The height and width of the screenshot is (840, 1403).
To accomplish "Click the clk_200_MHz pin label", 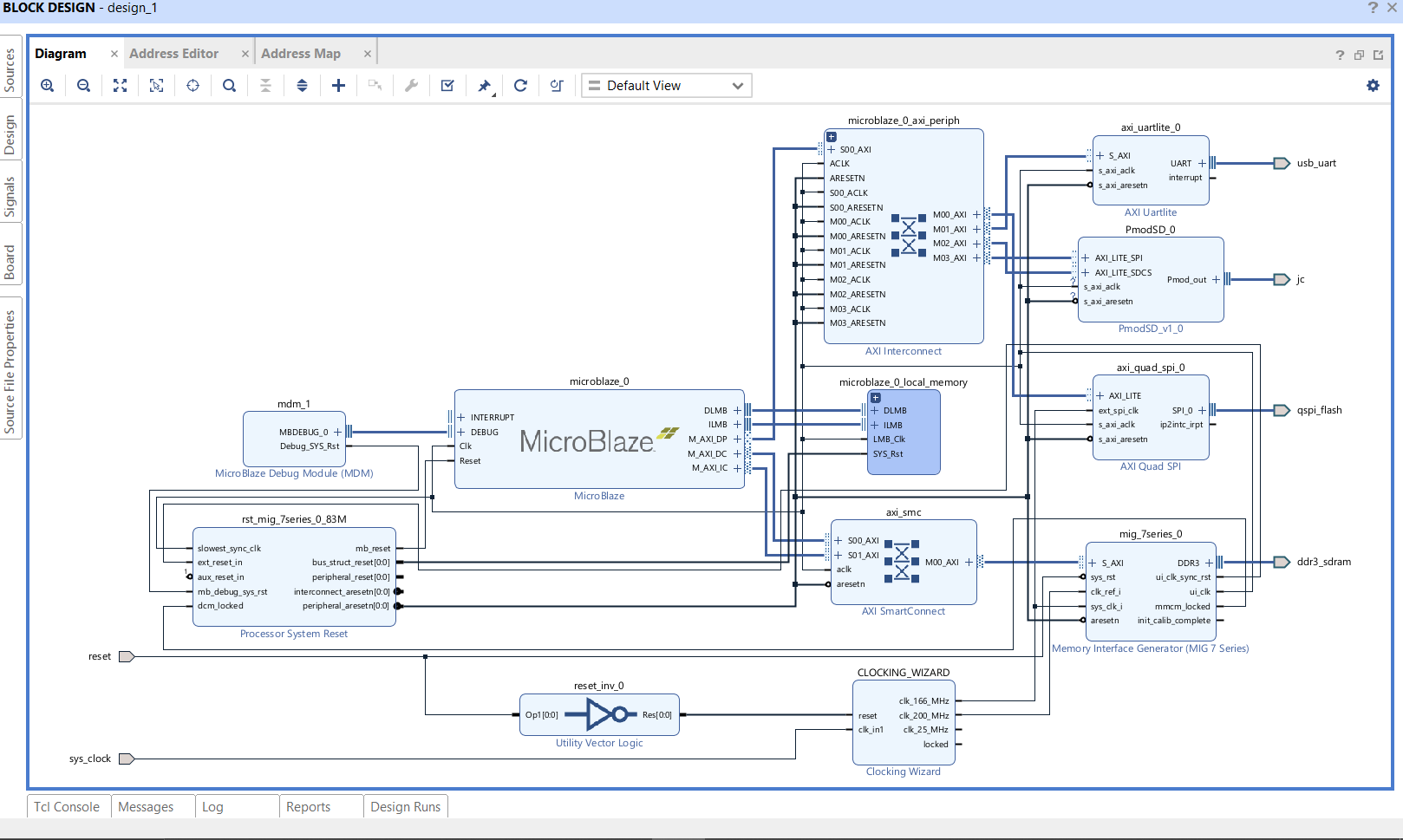I will click(x=923, y=716).
